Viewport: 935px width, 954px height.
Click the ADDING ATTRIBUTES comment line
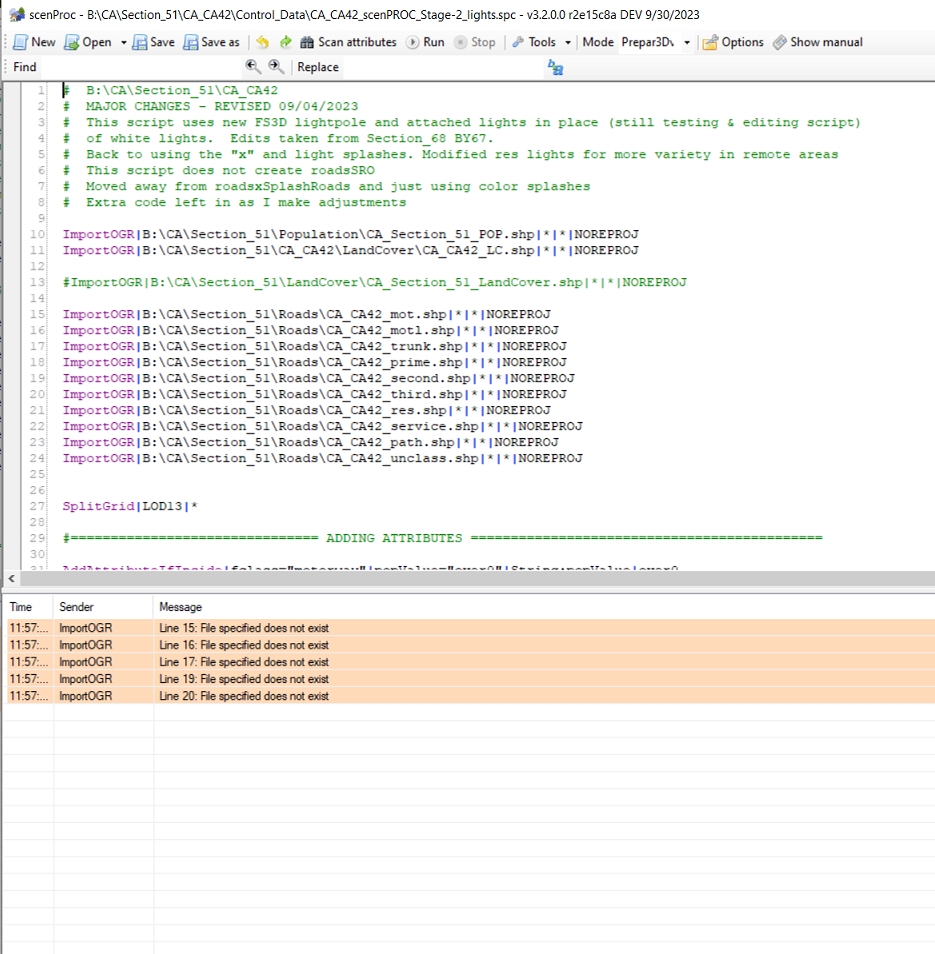[442, 538]
